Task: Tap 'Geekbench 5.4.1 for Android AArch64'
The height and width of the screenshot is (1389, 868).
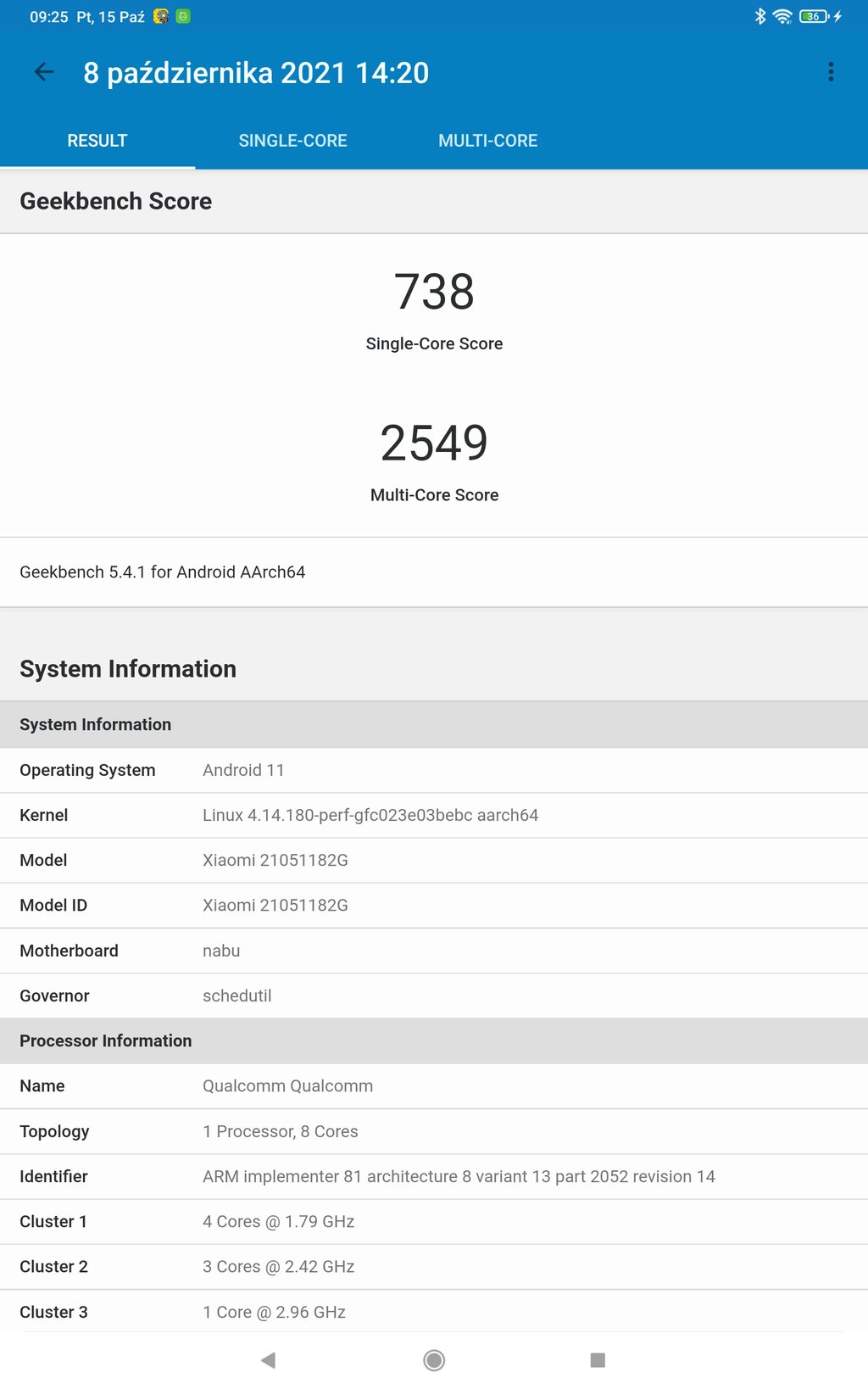Action: [x=163, y=572]
